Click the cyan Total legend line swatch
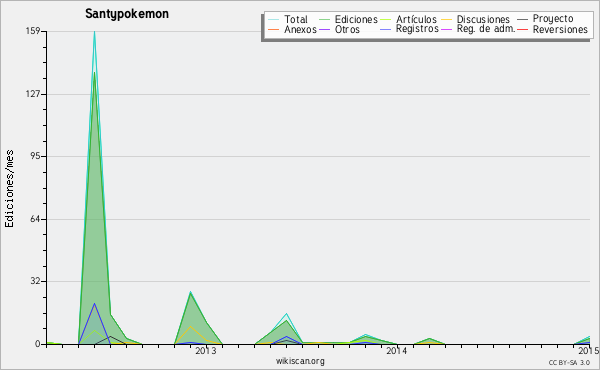The width and height of the screenshot is (600, 370). point(274,20)
